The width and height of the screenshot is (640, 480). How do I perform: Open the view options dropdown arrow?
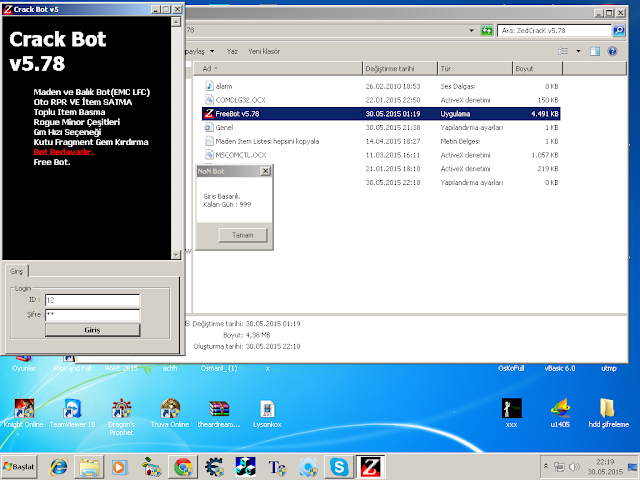pos(578,51)
